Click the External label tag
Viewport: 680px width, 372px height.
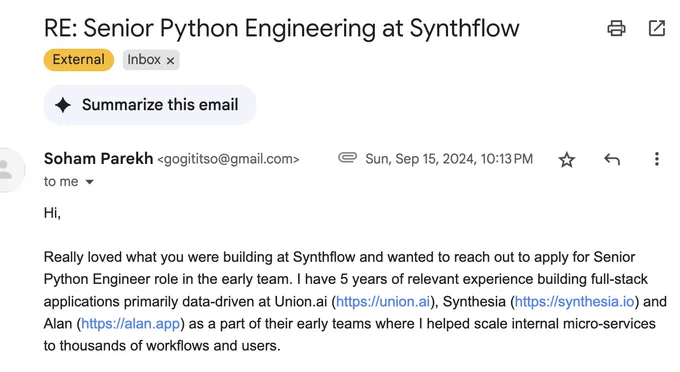pyautogui.click(x=78, y=59)
